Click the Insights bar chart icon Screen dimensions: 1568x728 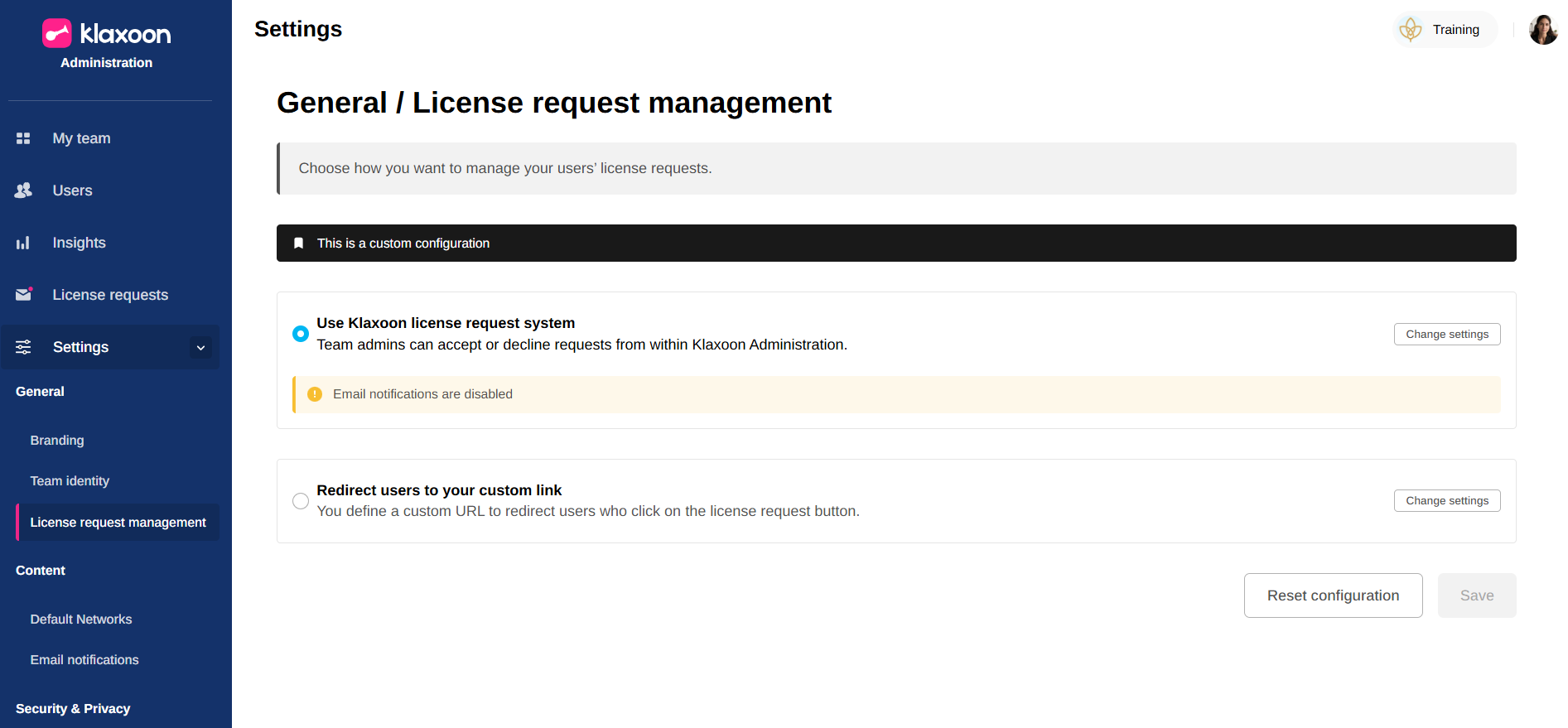coord(23,243)
